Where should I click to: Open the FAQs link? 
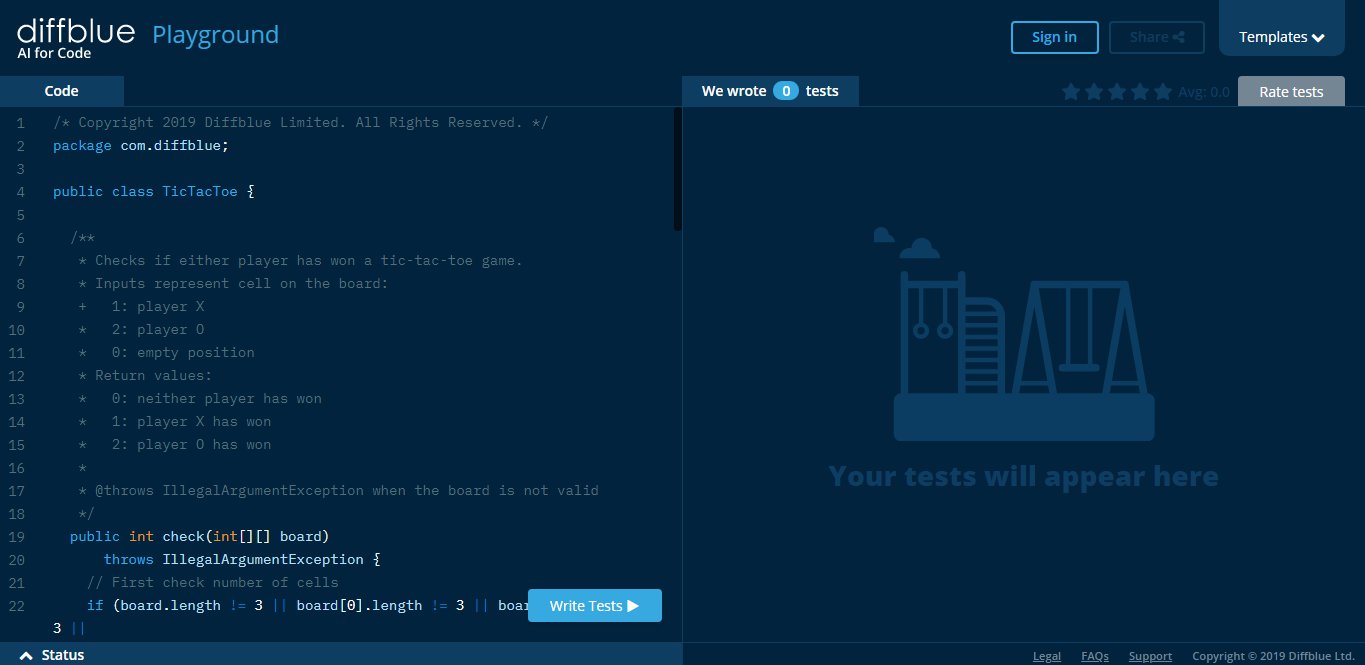click(1094, 655)
